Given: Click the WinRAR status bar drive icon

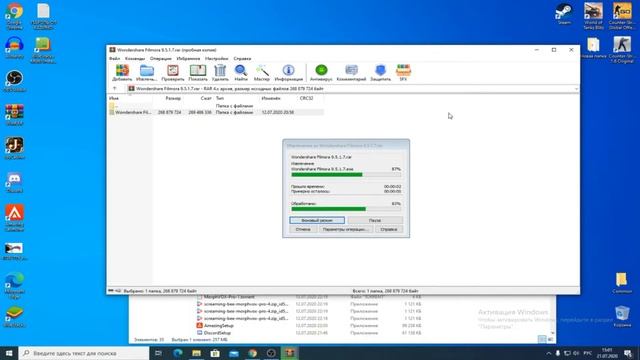Looking at the screenshot, I should pyautogui.click(x=111, y=291).
